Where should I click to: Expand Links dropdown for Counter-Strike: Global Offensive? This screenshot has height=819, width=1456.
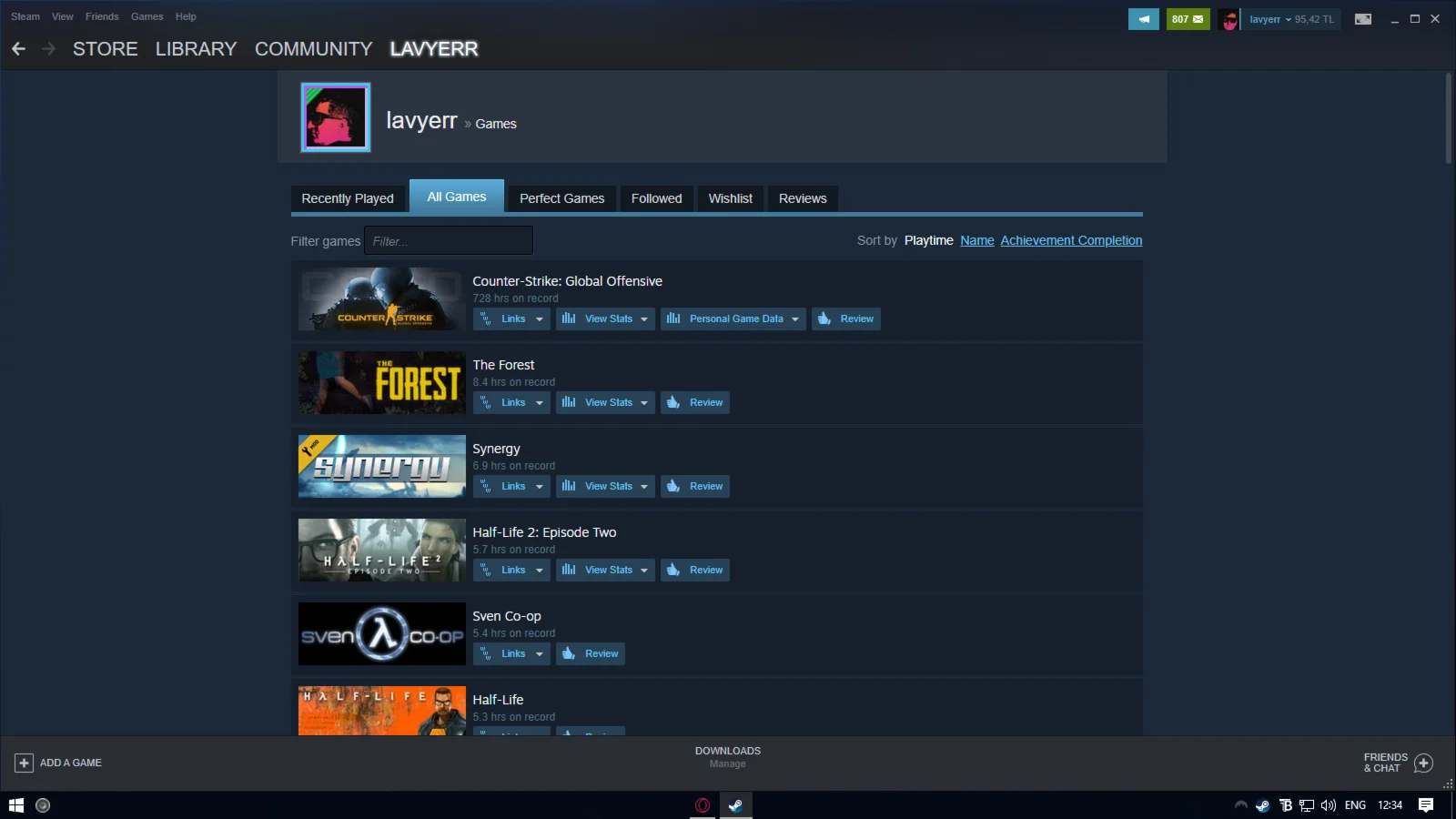coord(511,318)
